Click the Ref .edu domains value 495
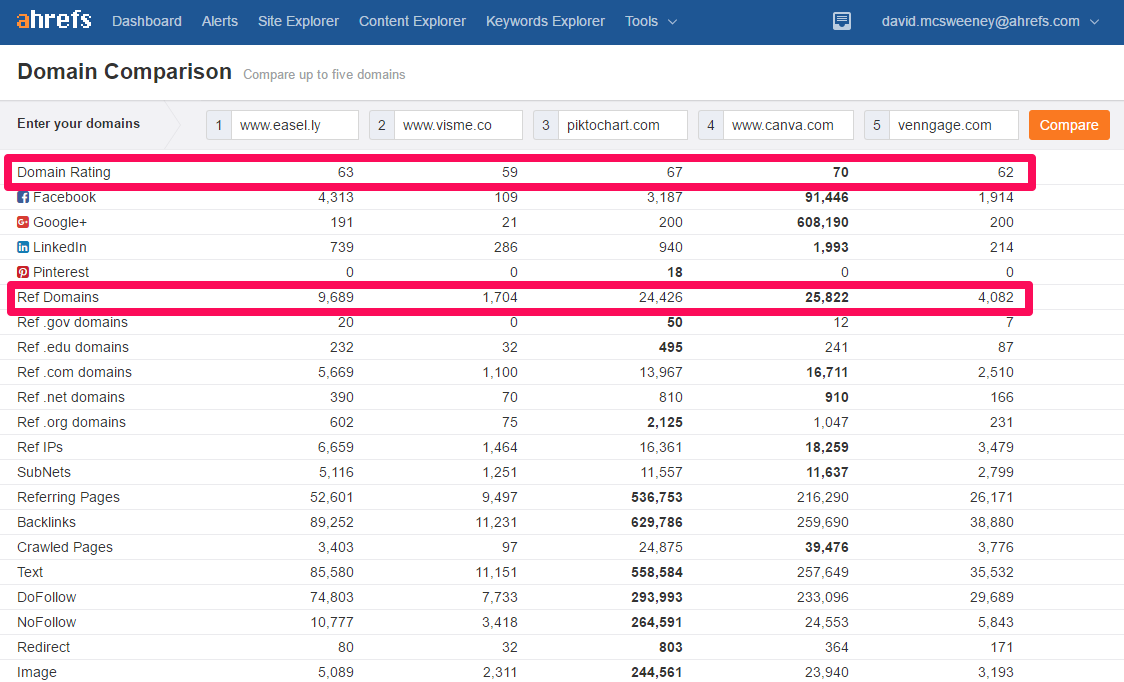 (670, 347)
